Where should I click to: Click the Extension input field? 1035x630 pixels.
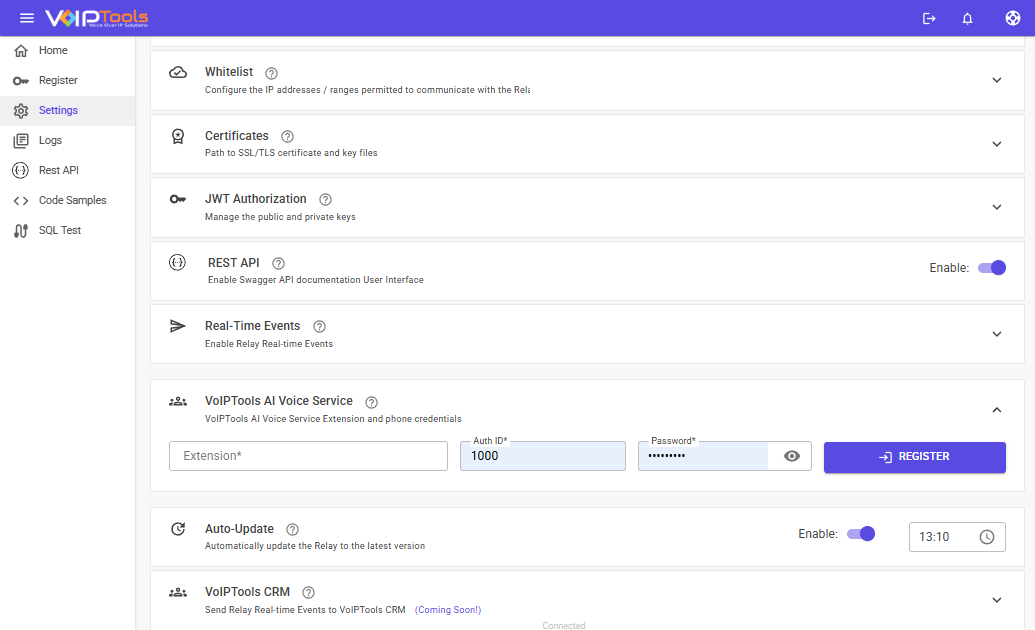(x=308, y=456)
